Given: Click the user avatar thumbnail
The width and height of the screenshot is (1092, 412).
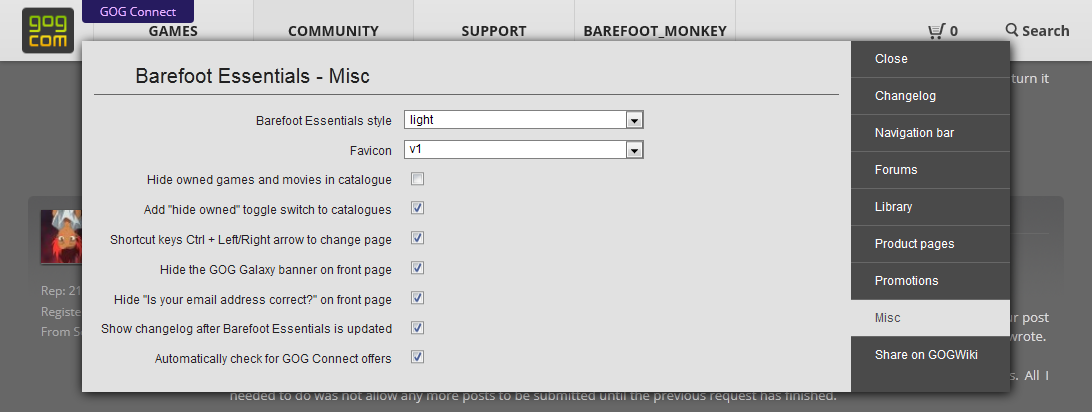Looking at the screenshot, I should [x=61, y=237].
